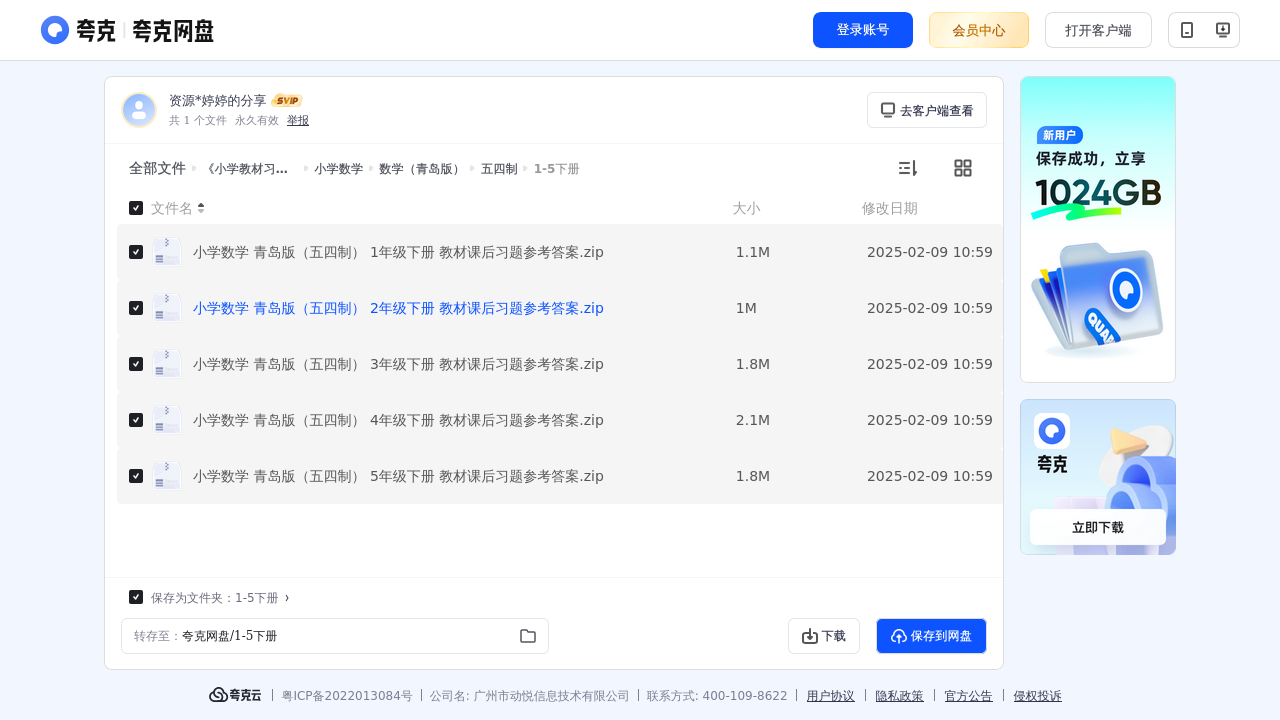Uncheck the 4年级下册 file checkbox
The image size is (1280, 720).
(136, 420)
